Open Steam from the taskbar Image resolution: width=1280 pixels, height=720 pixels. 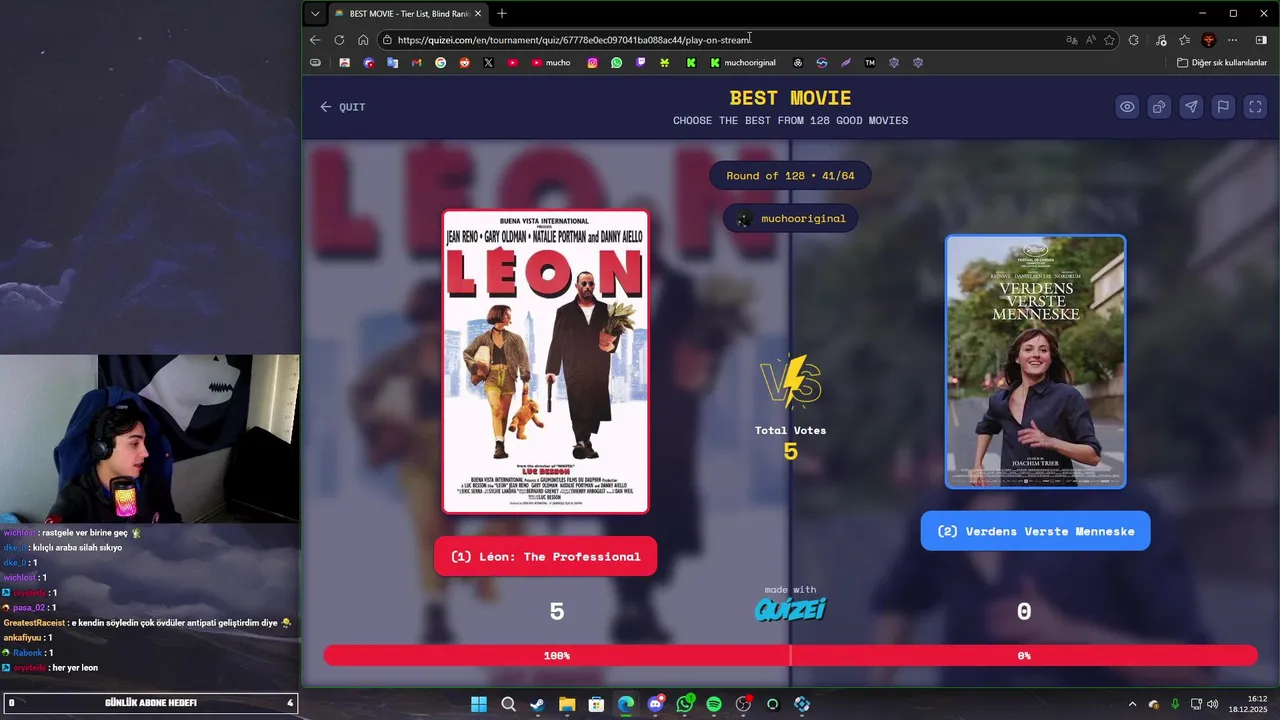pos(537,704)
